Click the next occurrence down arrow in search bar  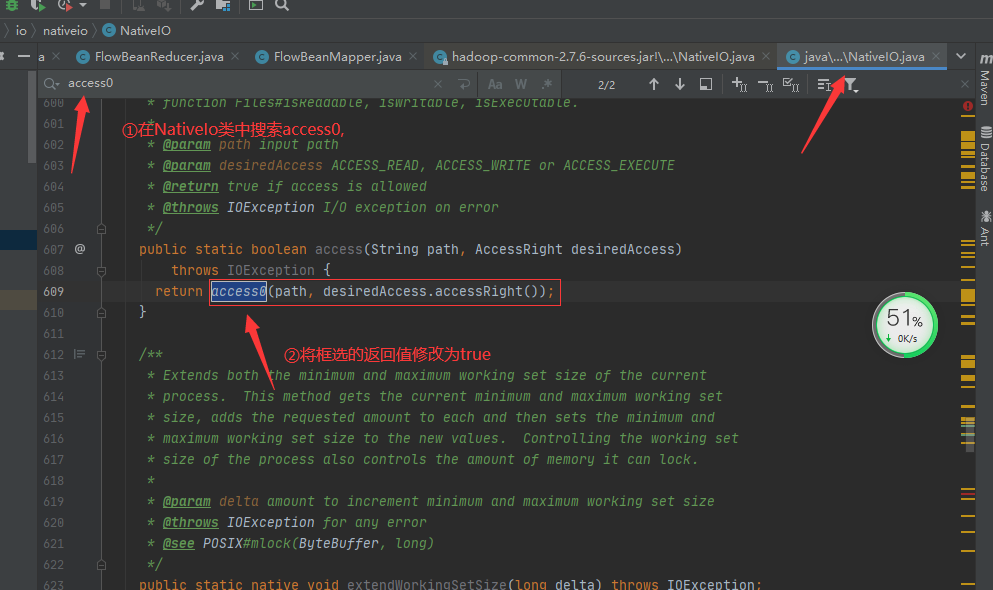click(x=681, y=84)
